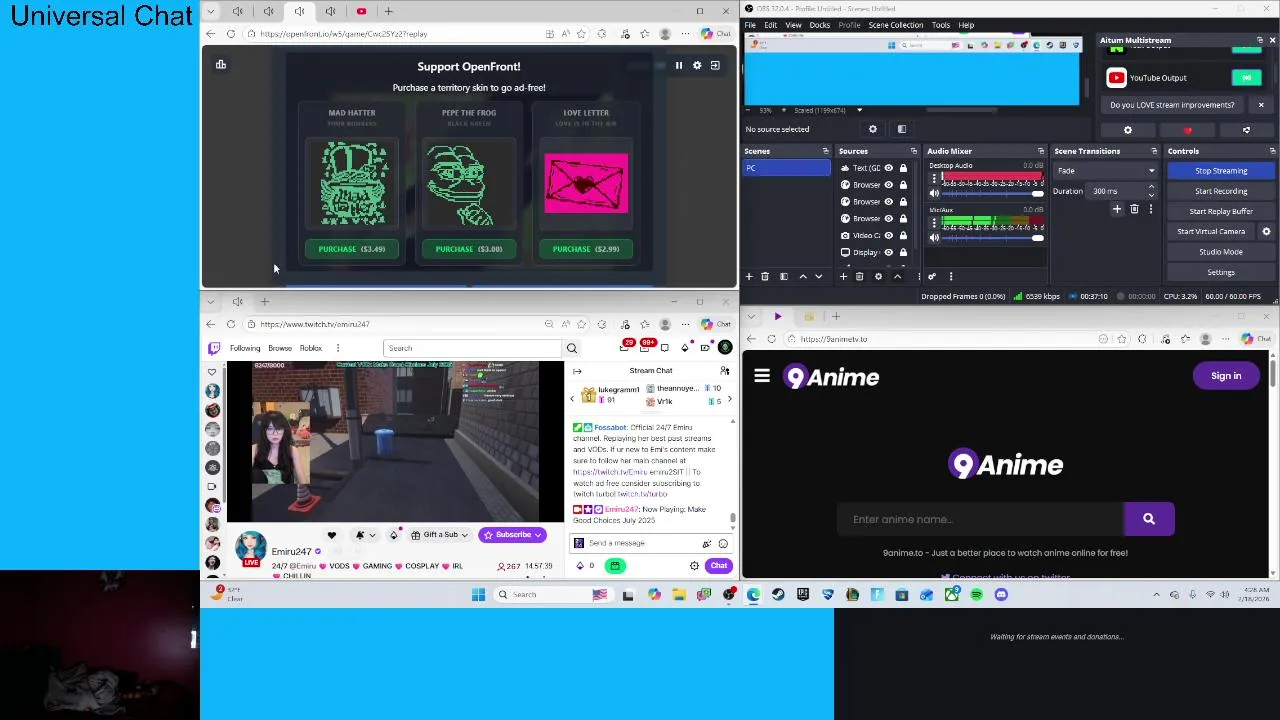
Task: Click the 9Anime search magnifier button
Action: coord(1149,519)
